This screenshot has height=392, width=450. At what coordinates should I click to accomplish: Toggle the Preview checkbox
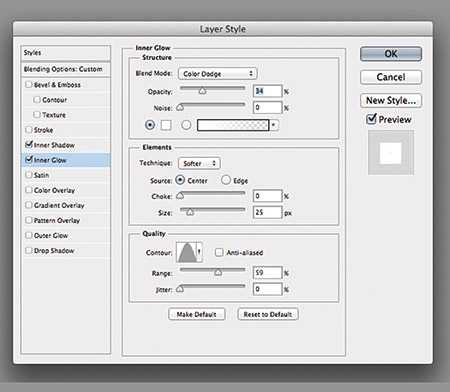coord(371,119)
